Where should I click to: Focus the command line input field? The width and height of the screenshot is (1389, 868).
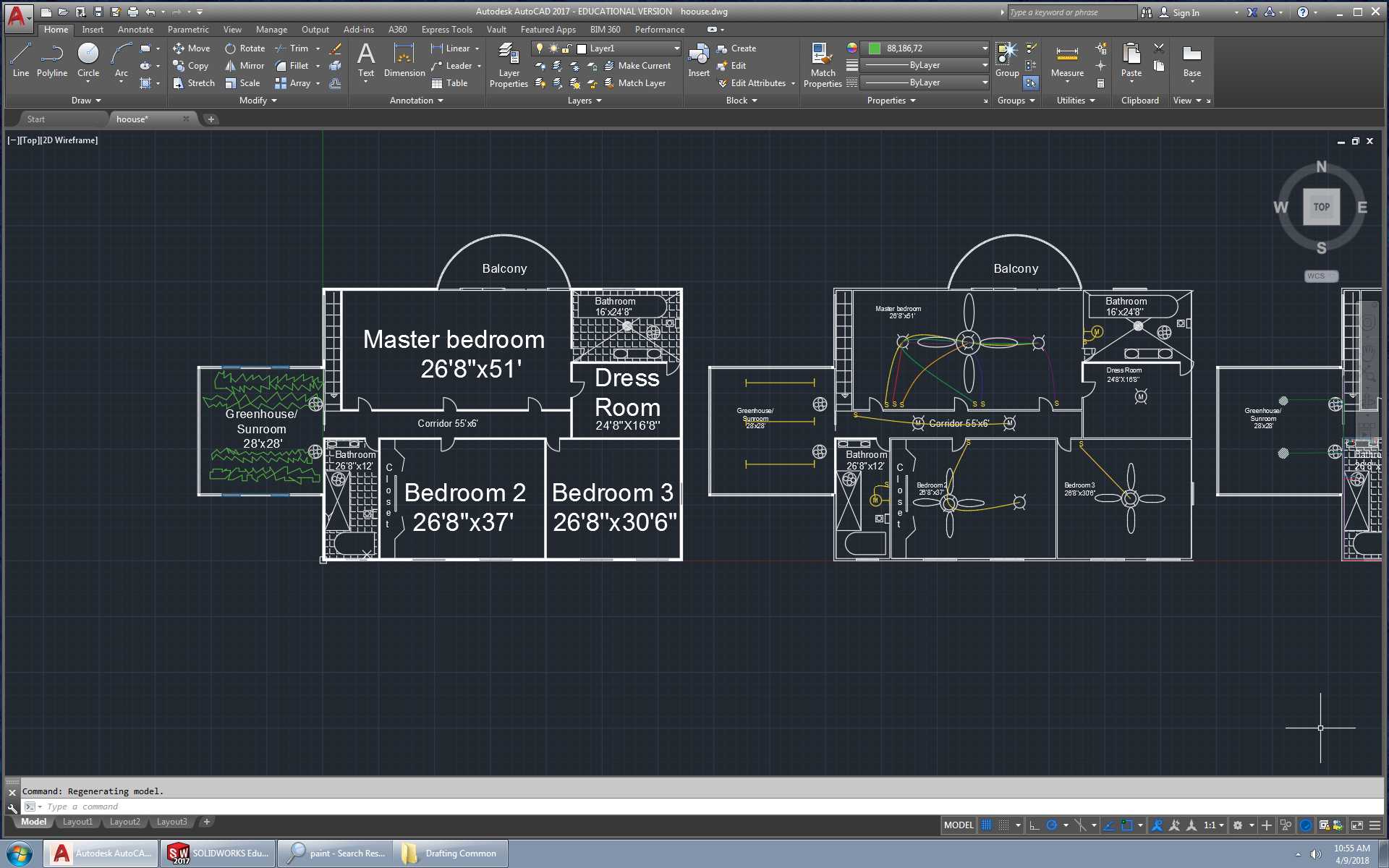(x=702, y=807)
